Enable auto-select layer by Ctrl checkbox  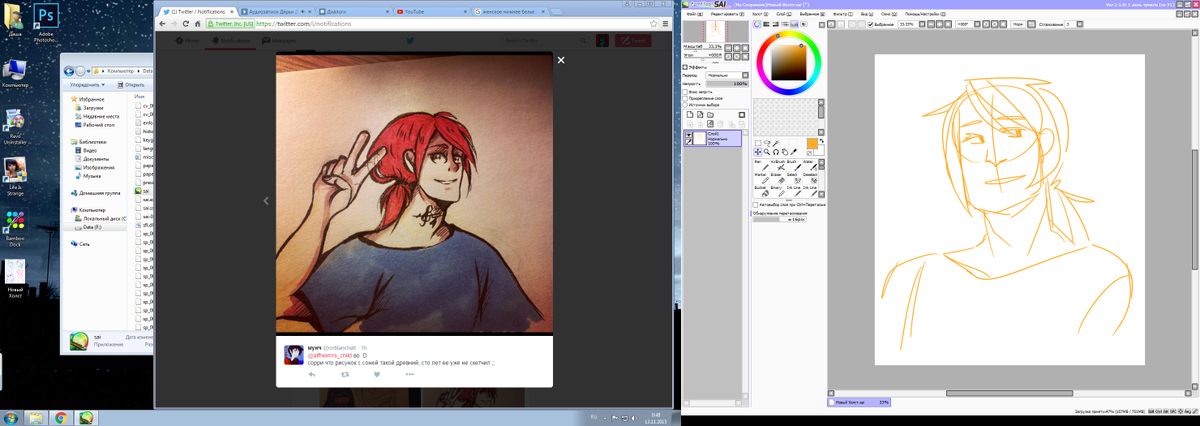(x=755, y=204)
